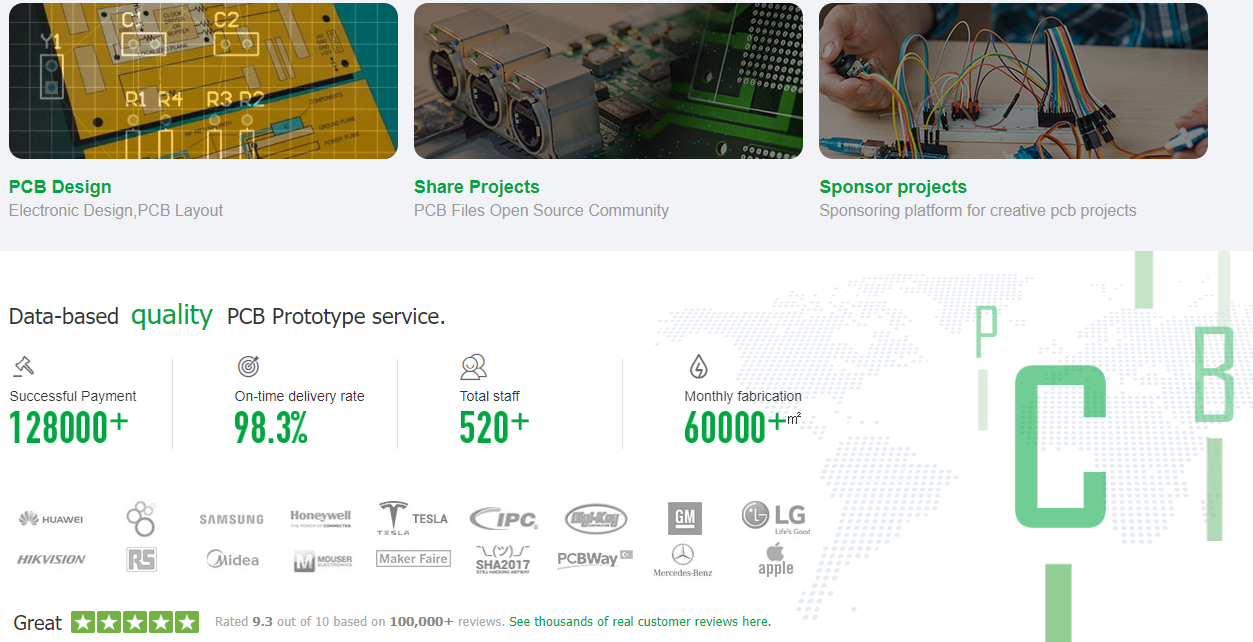Click the Tesla logo
The image size is (1253, 642).
coord(413,518)
